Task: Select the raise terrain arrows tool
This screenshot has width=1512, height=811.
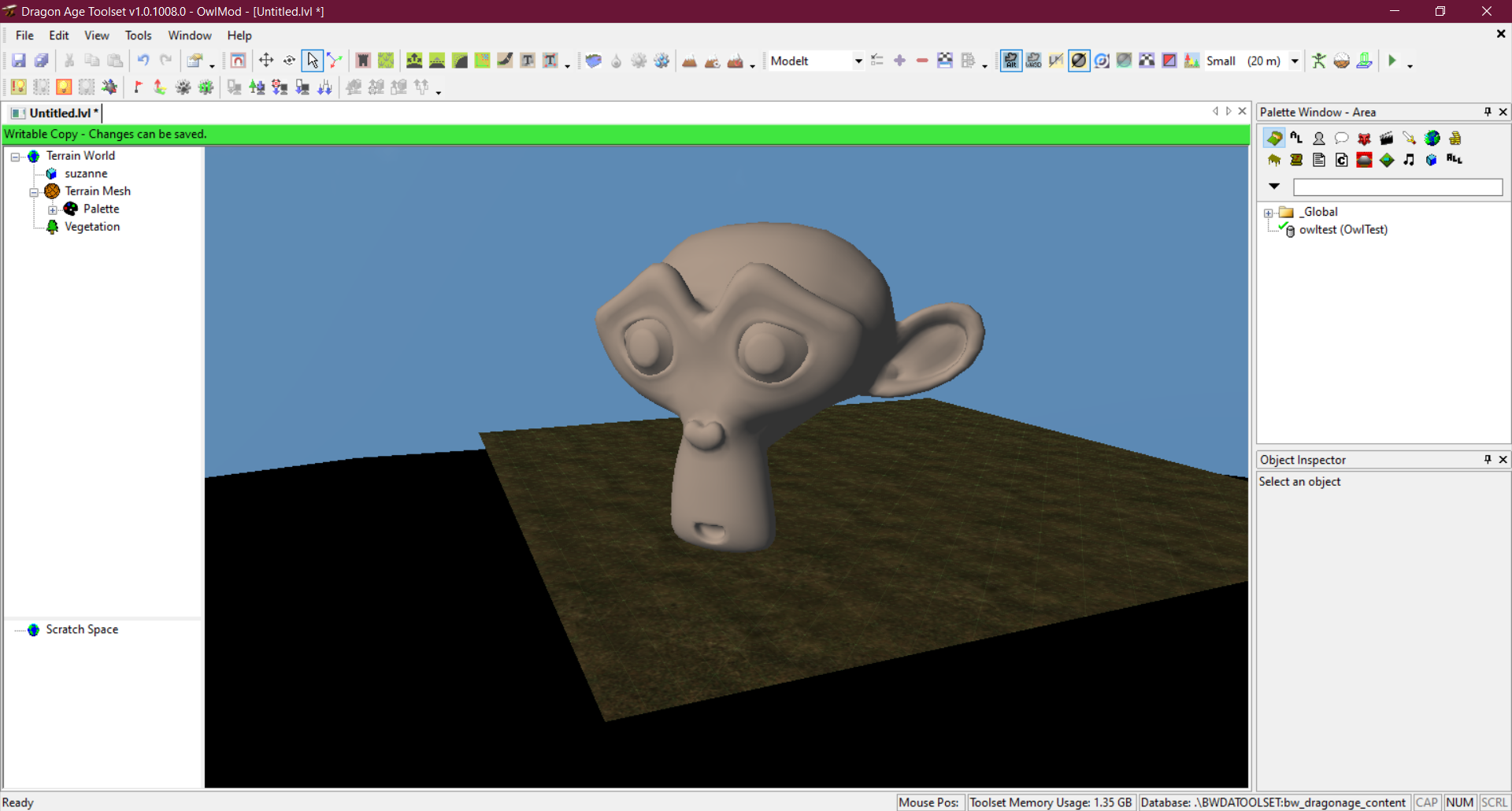Action: click(x=414, y=61)
